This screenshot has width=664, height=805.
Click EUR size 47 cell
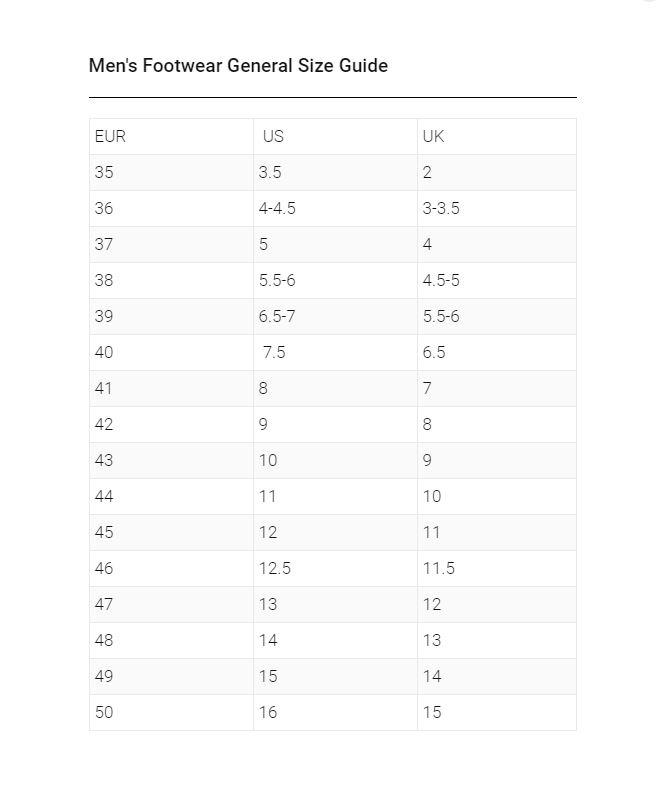104,605
